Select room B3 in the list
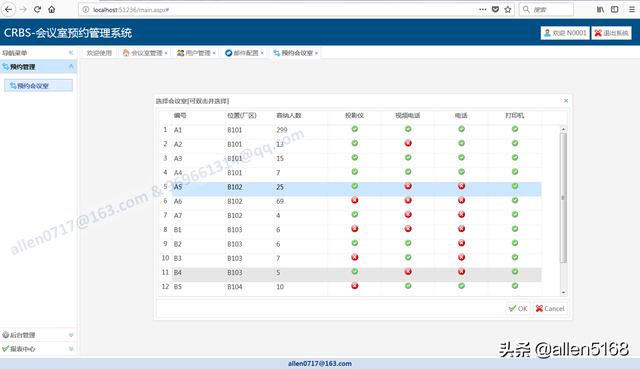The image size is (640, 369). 350,258
